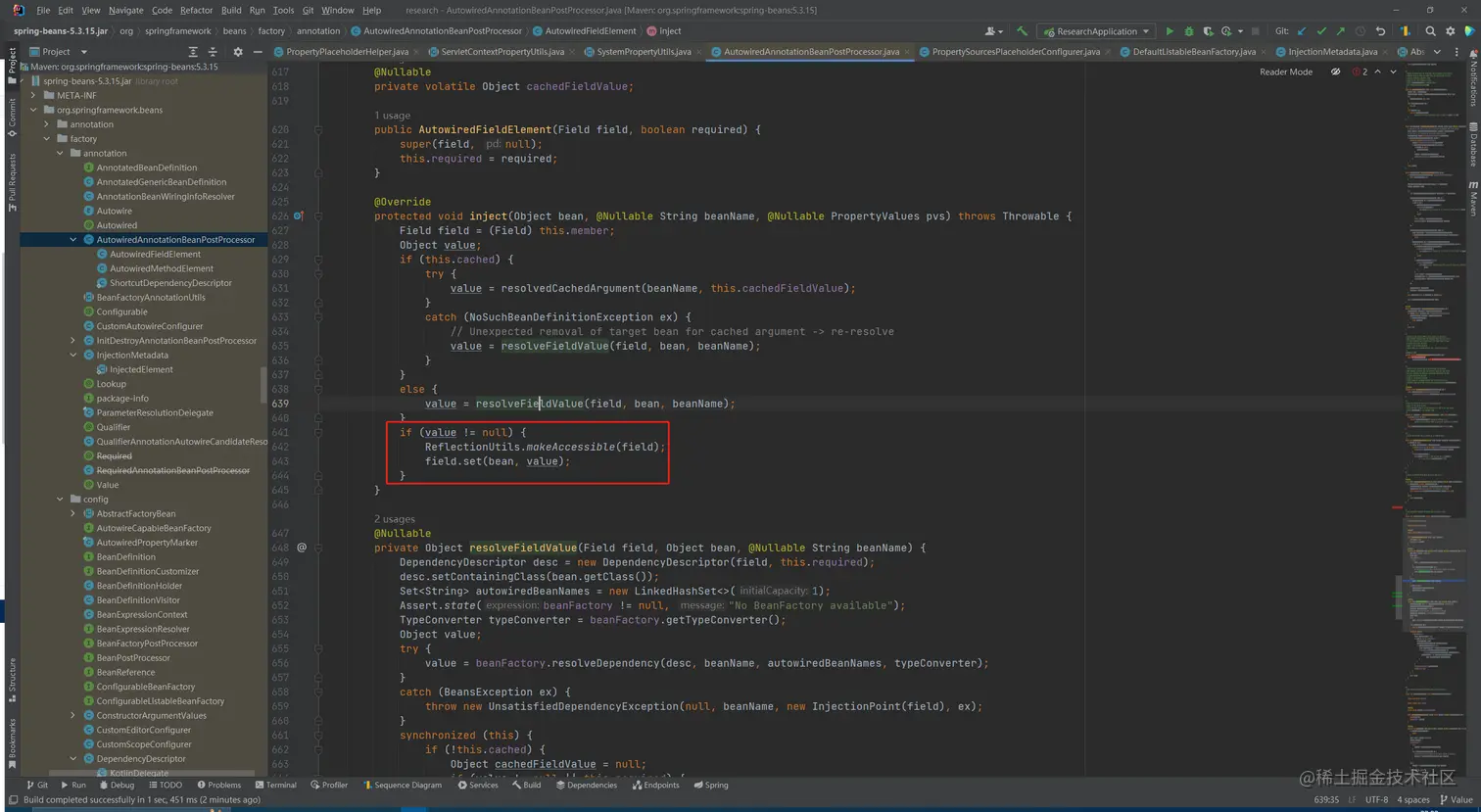Click Collapse All icon in Project panel
The width and height of the screenshot is (1481, 812).
(213, 52)
